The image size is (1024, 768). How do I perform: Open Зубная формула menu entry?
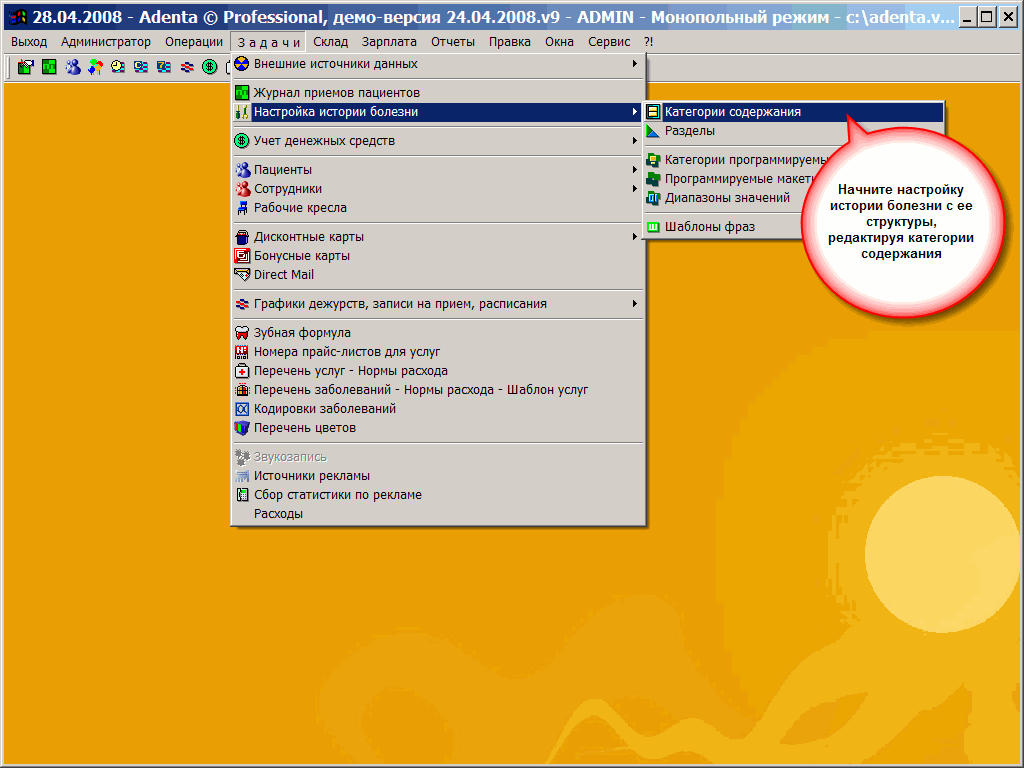(x=302, y=333)
